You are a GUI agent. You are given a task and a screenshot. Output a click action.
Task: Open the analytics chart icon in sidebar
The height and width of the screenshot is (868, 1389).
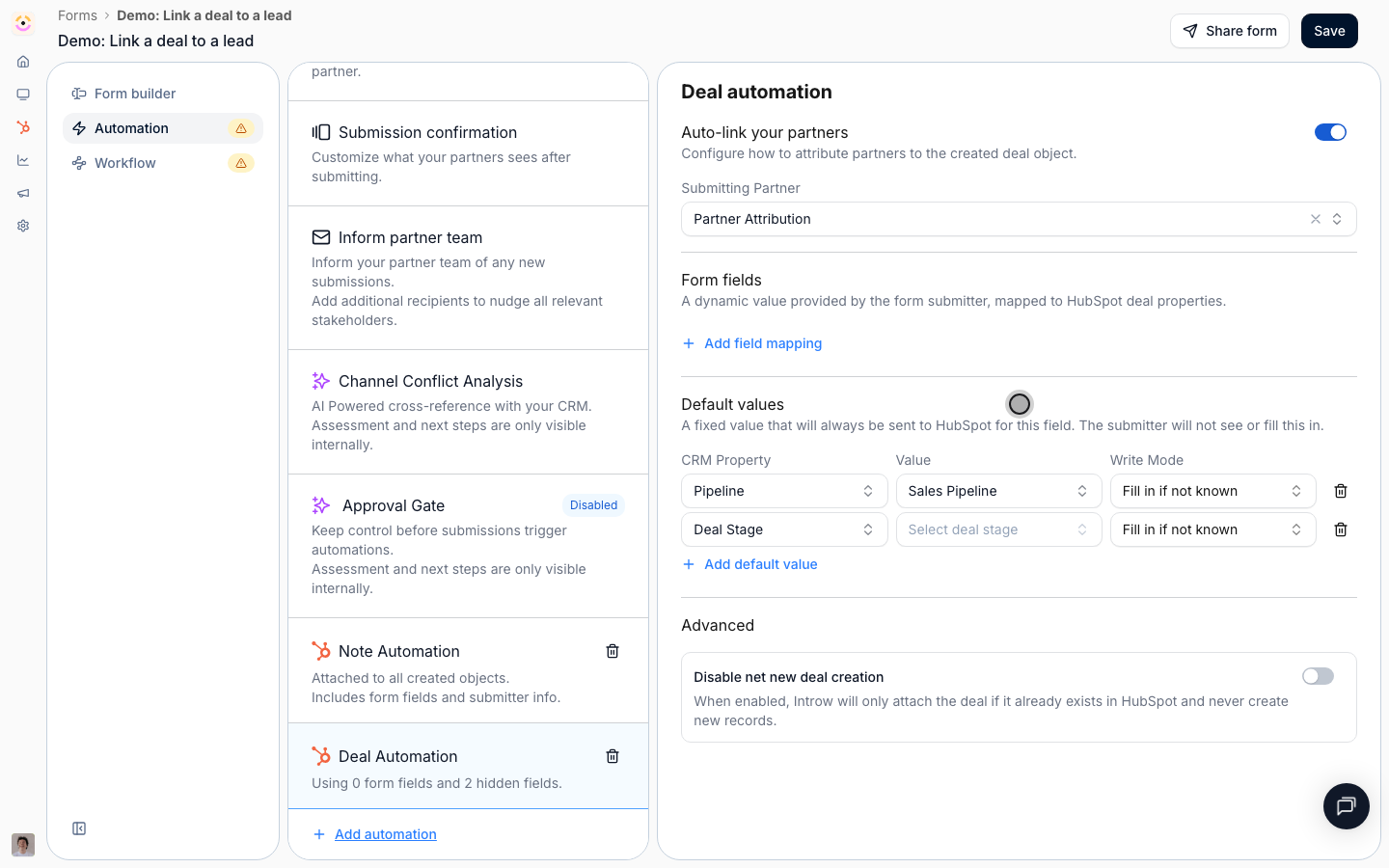[x=23, y=160]
